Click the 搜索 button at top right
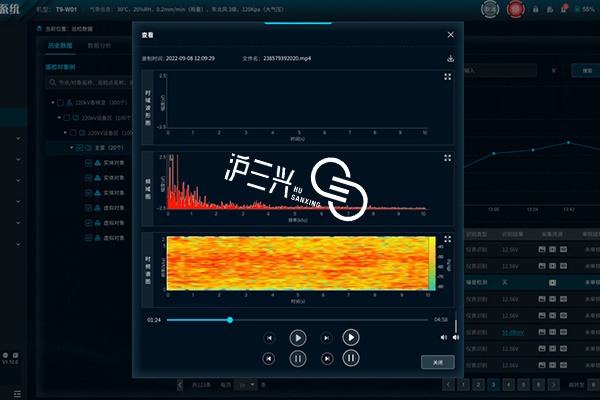This screenshot has width=600, height=400. 587,71
